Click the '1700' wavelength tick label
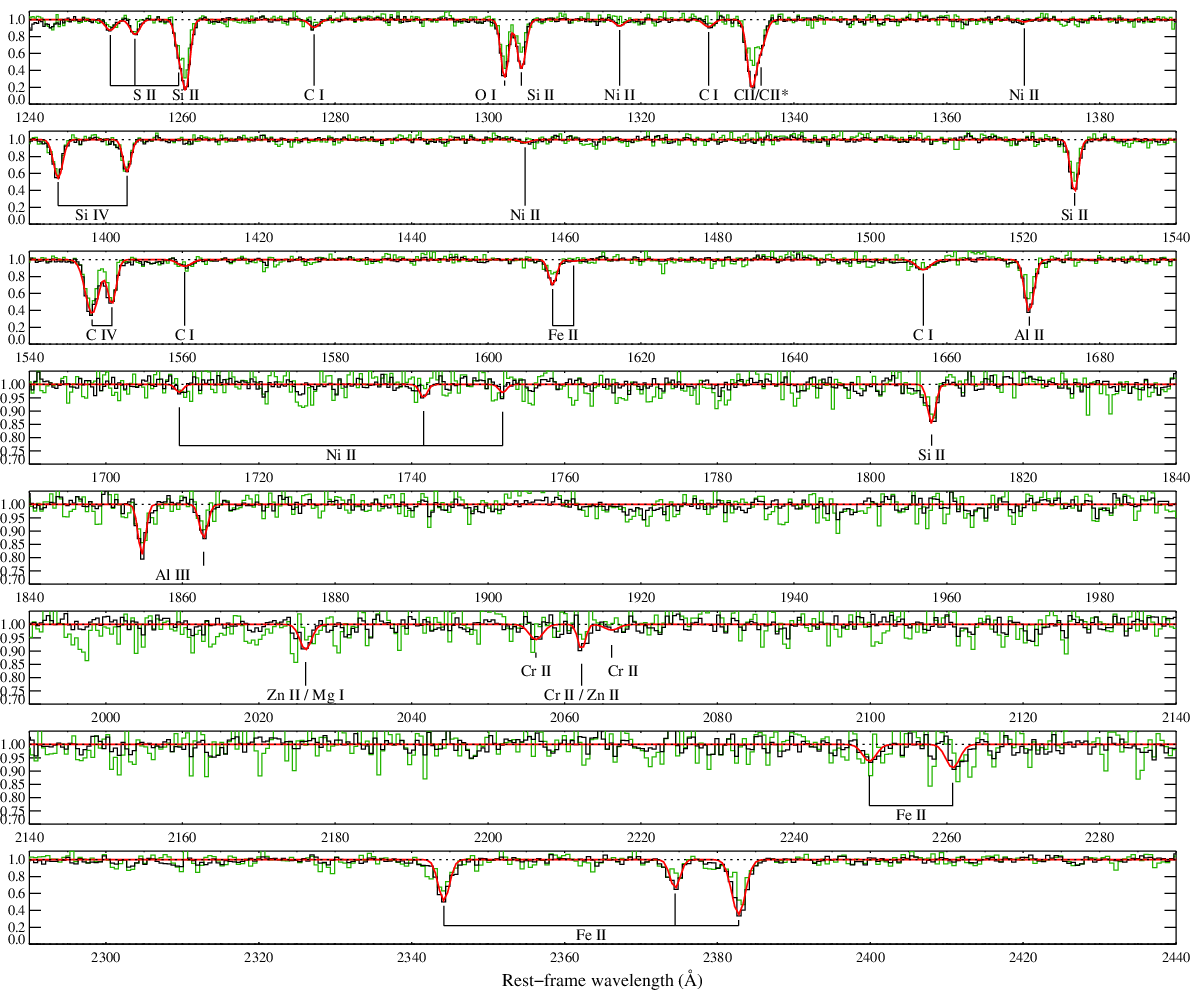Screen dimensions: 1190x990 [105, 478]
